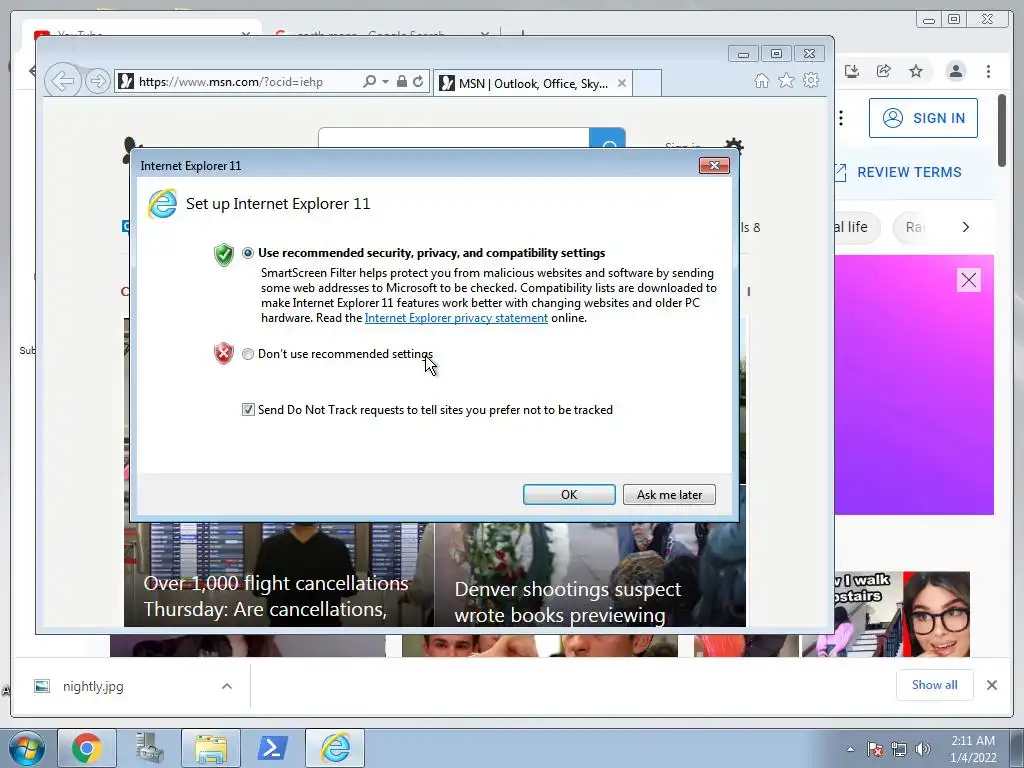Click the lock security icon in the IE address bar
Screen dimensions: 1024x768
(402, 81)
